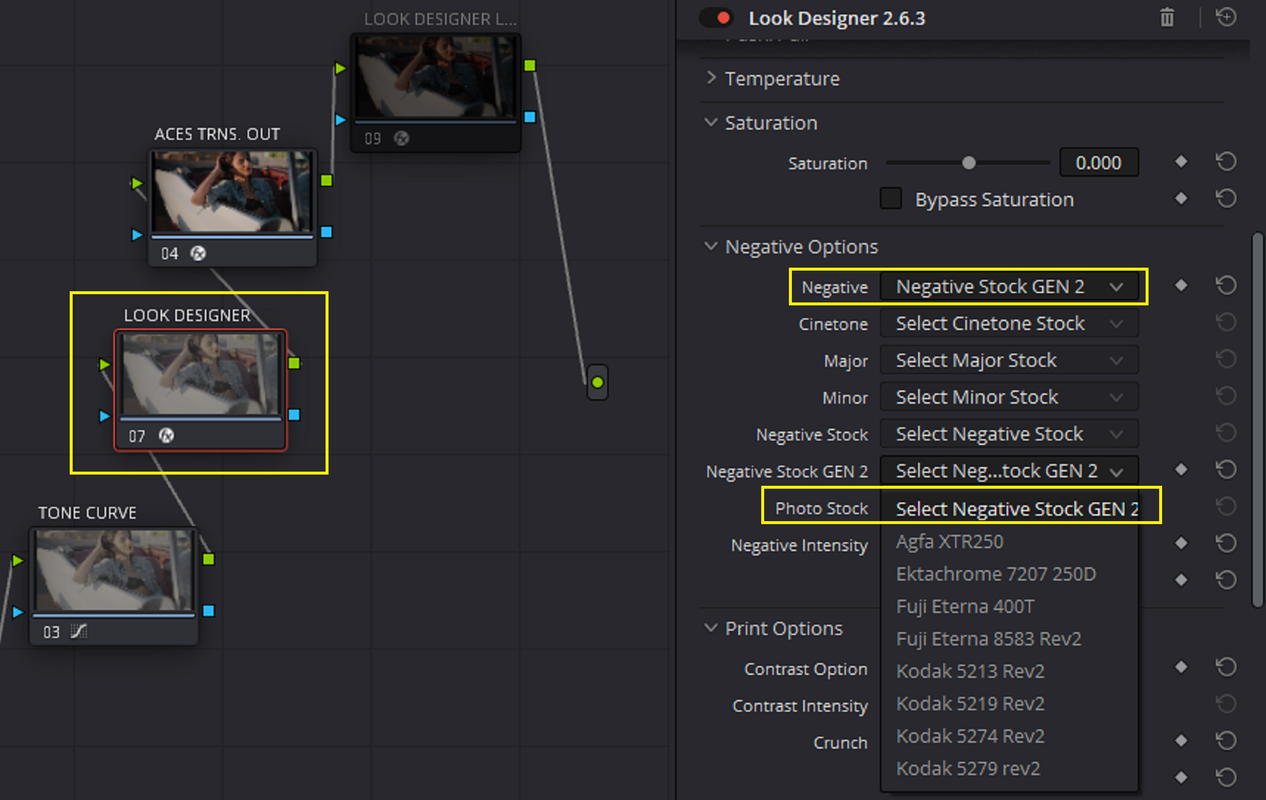Collapse the Print Options section

(711, 628)
